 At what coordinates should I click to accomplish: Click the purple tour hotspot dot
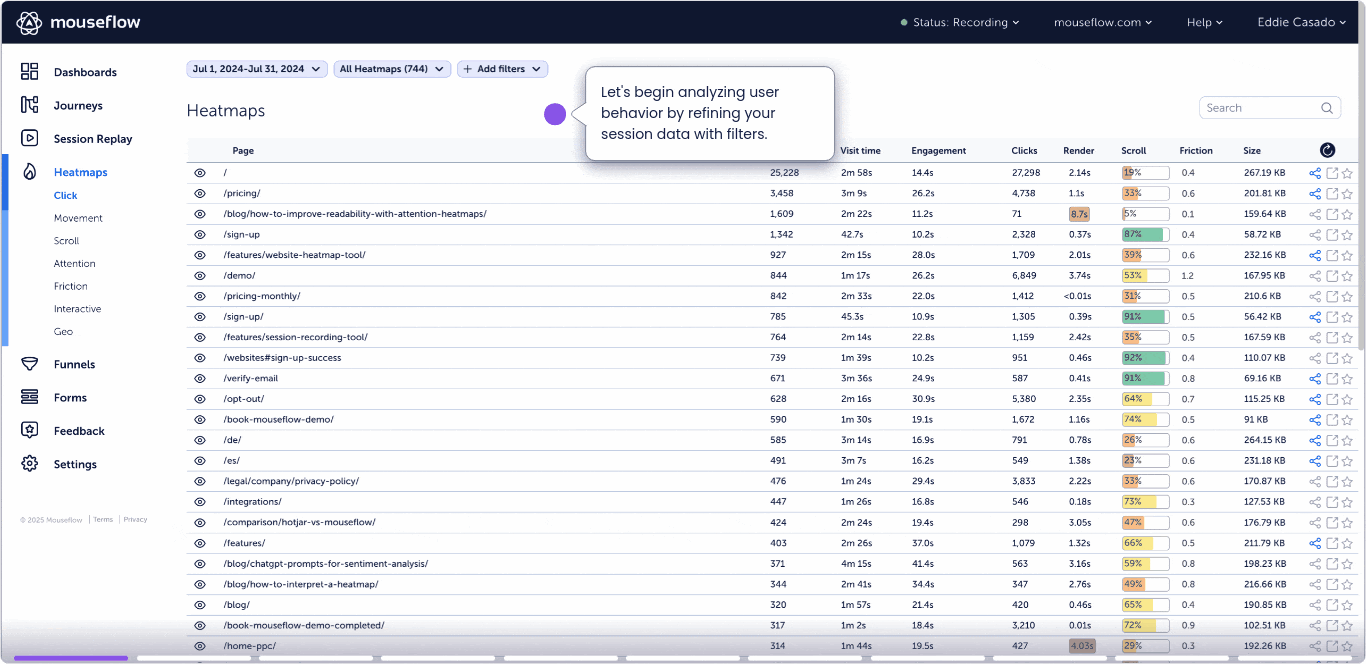coord(555,115)
